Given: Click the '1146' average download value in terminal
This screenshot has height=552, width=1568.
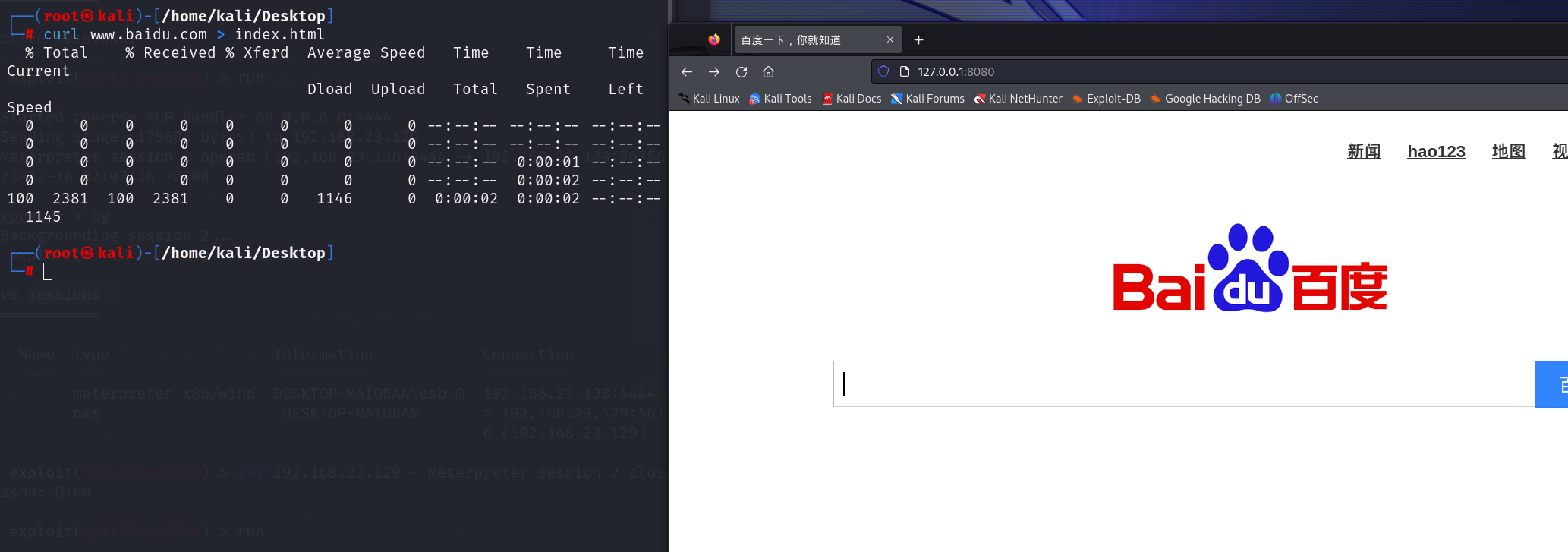Looking at the screenshot, I should 335,198.
